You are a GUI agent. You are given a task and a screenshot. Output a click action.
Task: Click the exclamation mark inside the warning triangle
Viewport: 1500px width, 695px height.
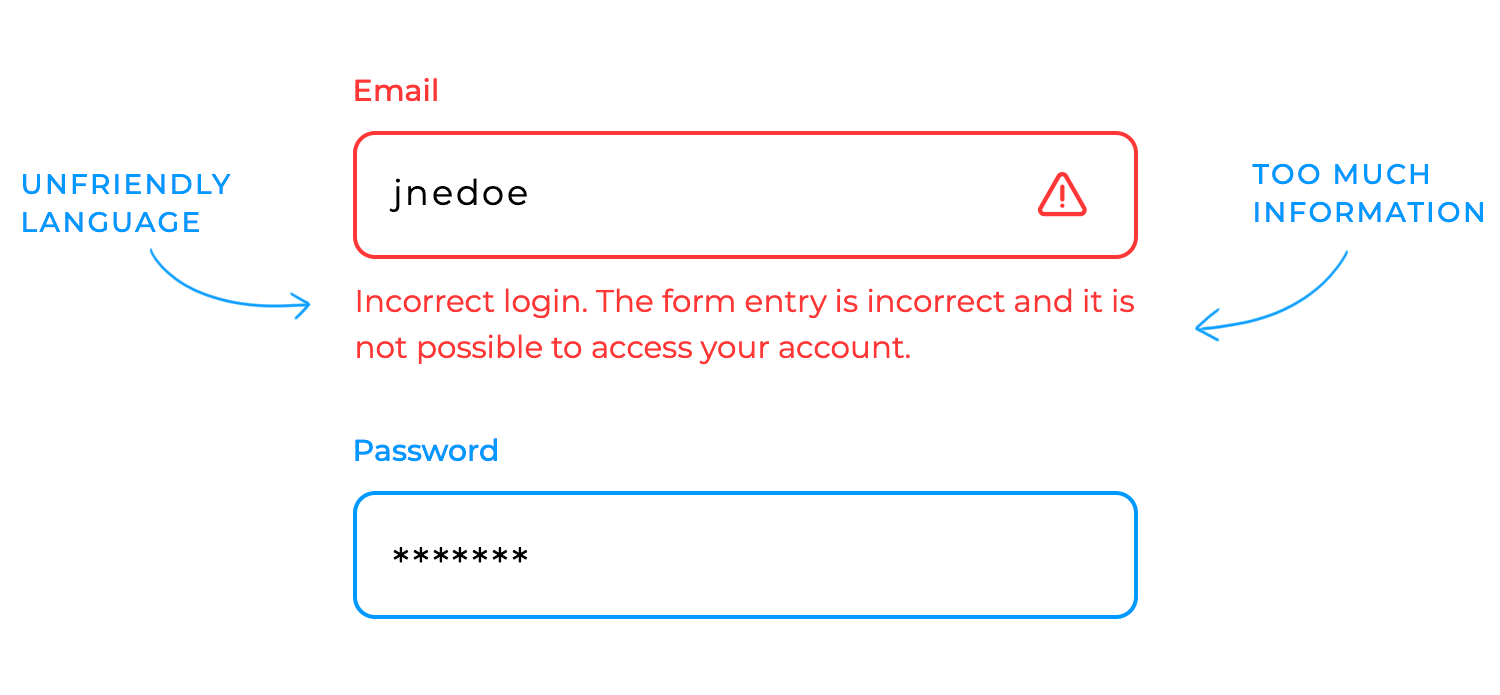1062,197
